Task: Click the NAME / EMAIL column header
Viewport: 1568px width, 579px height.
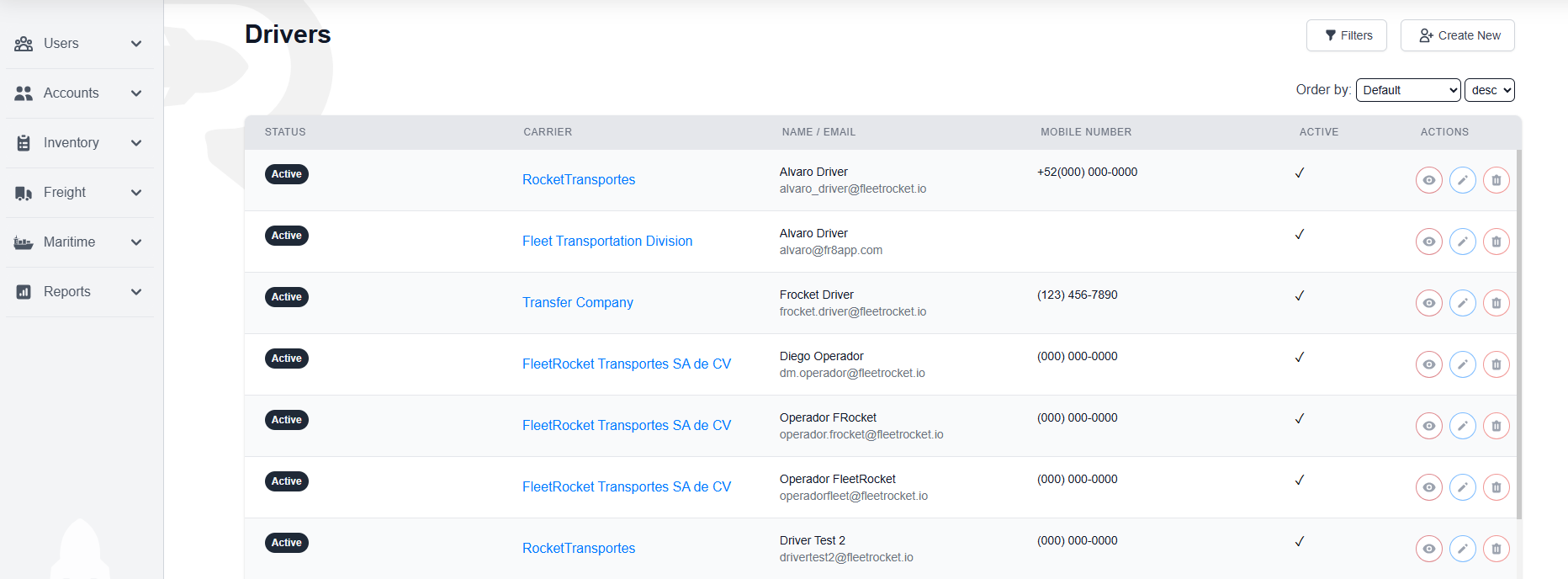Action: tap(818, 132)
